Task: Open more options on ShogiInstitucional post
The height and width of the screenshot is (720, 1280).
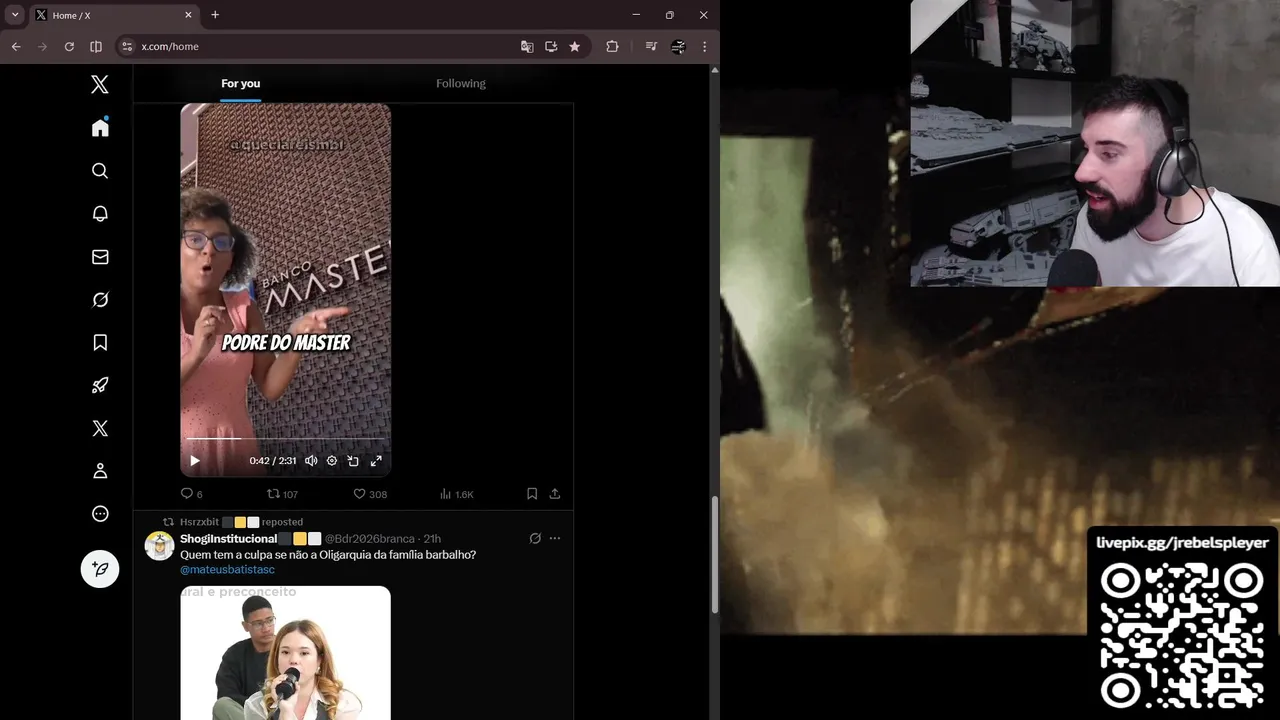Action: pos(555,538)
